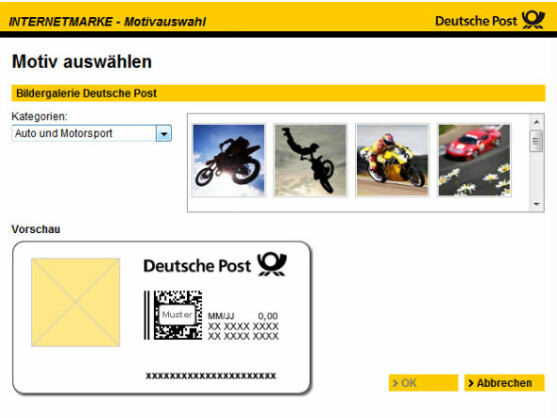Click the Muster data matrix code in preview
Image resolution: width=557 pixels, height=418 pixels.
[178, 315]
